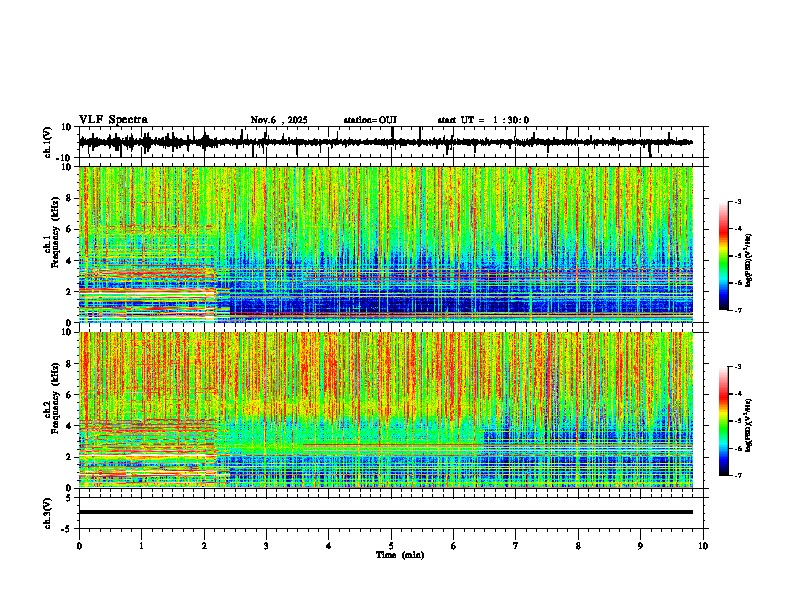Click the ch.2 colorbar label 'log(PSD)(V²/Hz)'

748,426
